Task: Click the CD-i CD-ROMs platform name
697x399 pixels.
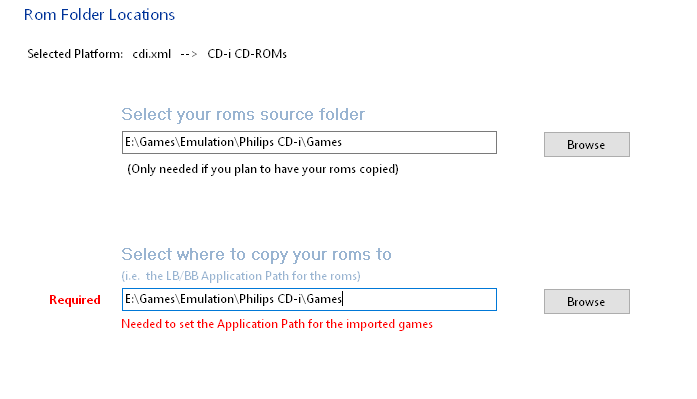Action: point(247,54)
